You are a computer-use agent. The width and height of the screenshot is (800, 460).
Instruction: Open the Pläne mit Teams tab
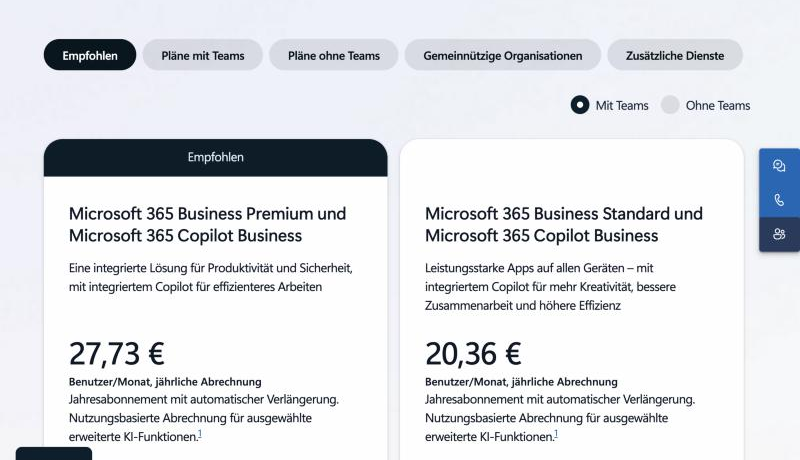[203, 55]
